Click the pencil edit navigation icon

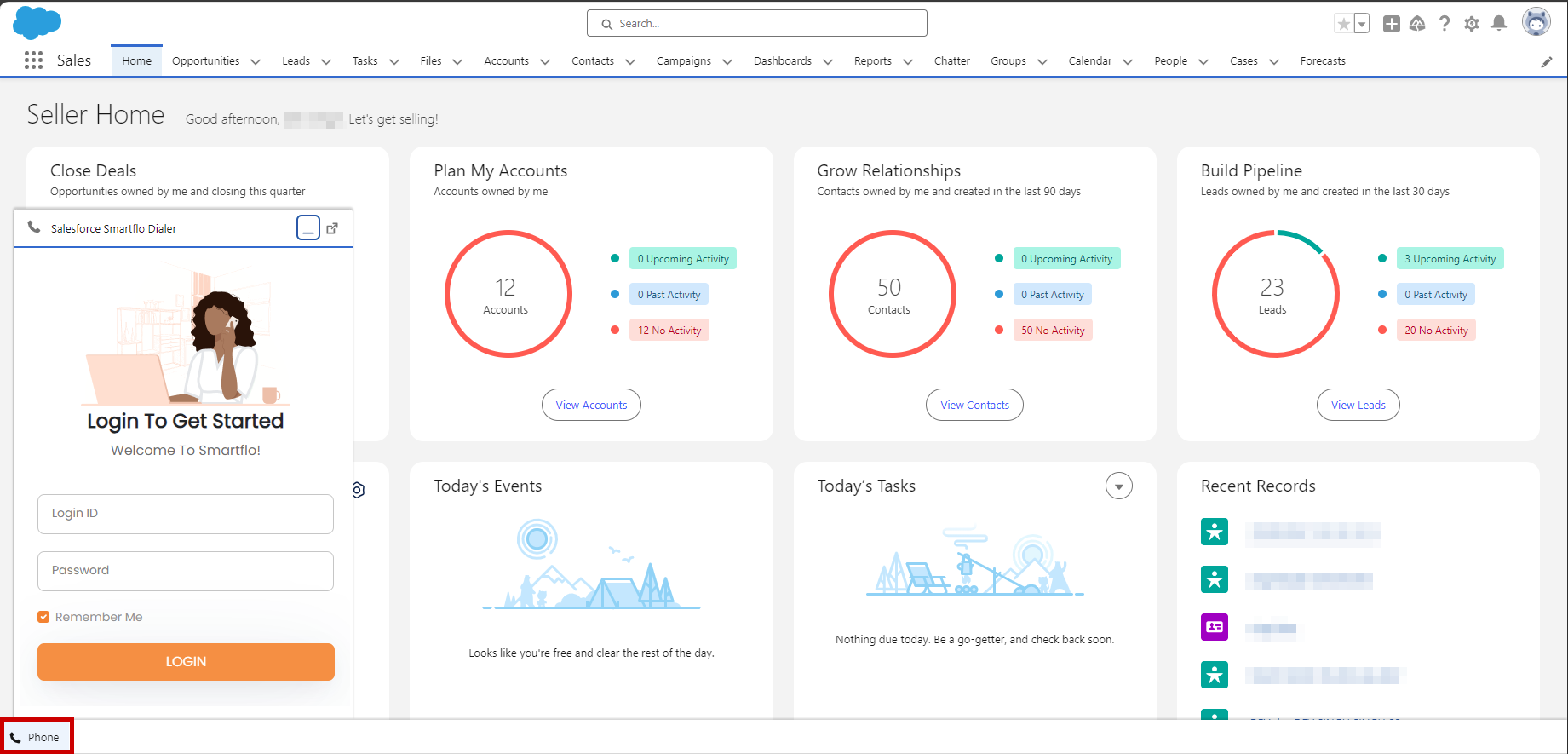1547,61
